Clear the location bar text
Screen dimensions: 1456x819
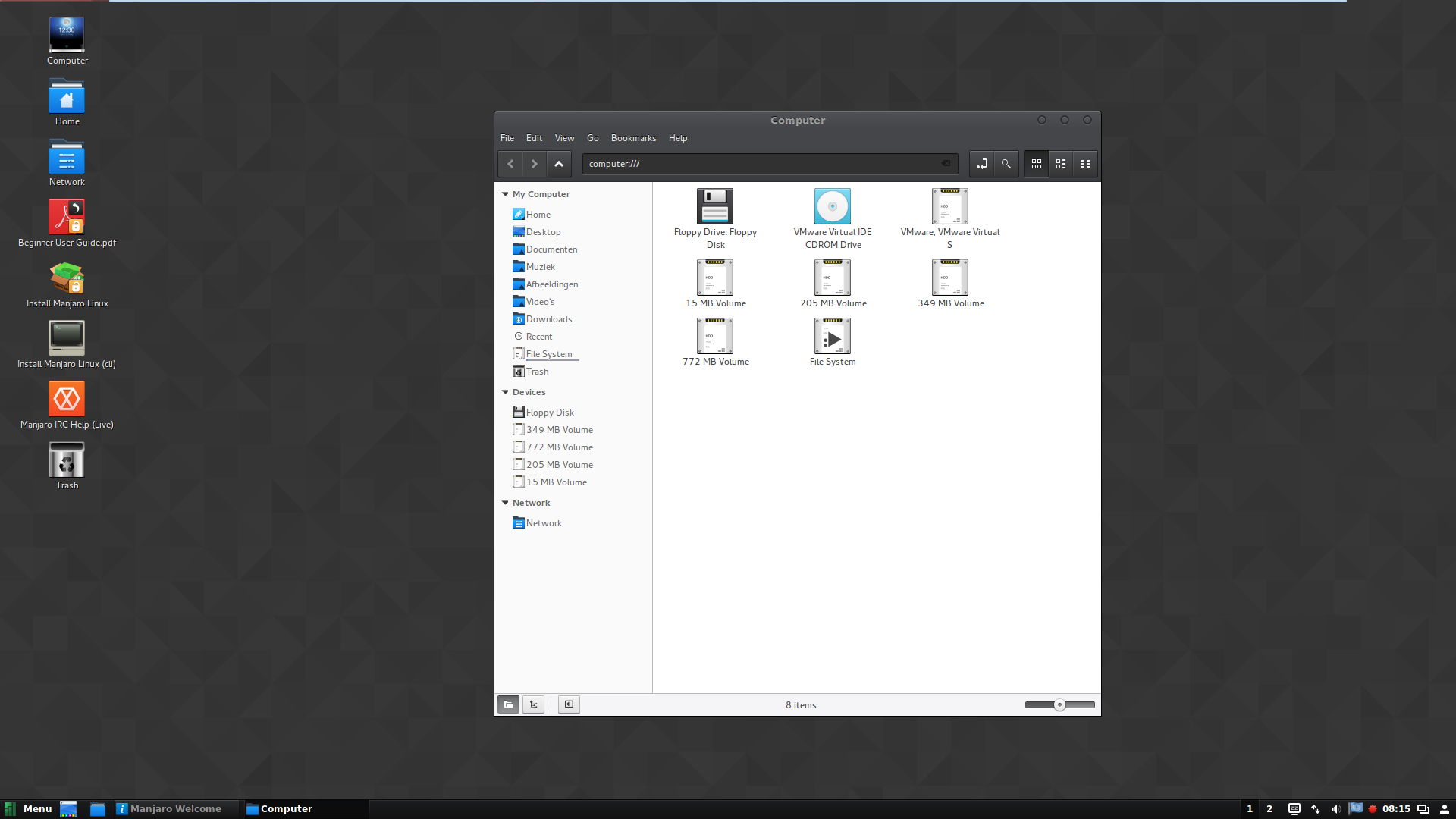(946, 163)
